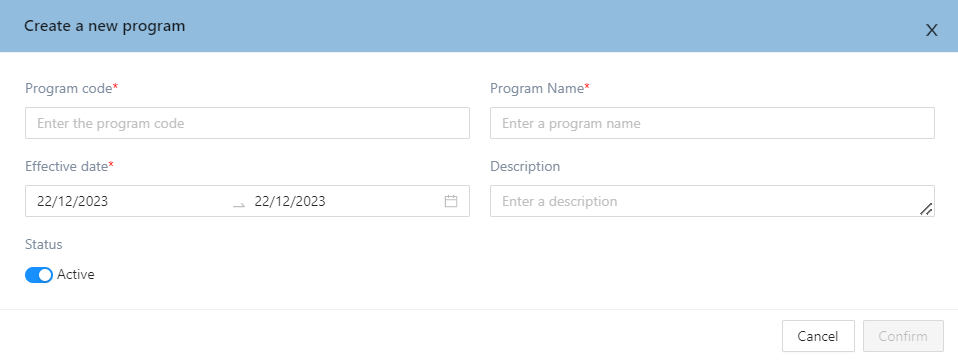Screen dimensions: 958x360
Task: Click the Active label beside the switch
Action: [x=76, y=274]
